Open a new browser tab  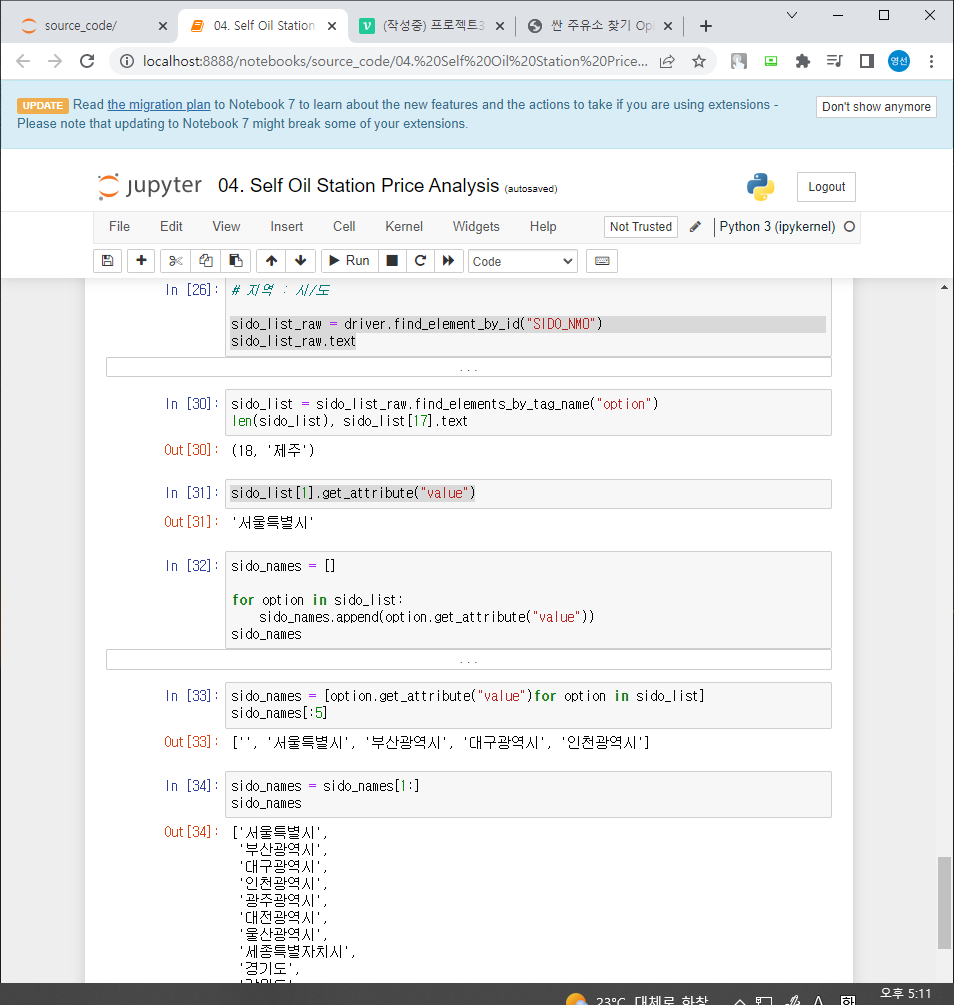coord(706,26)
